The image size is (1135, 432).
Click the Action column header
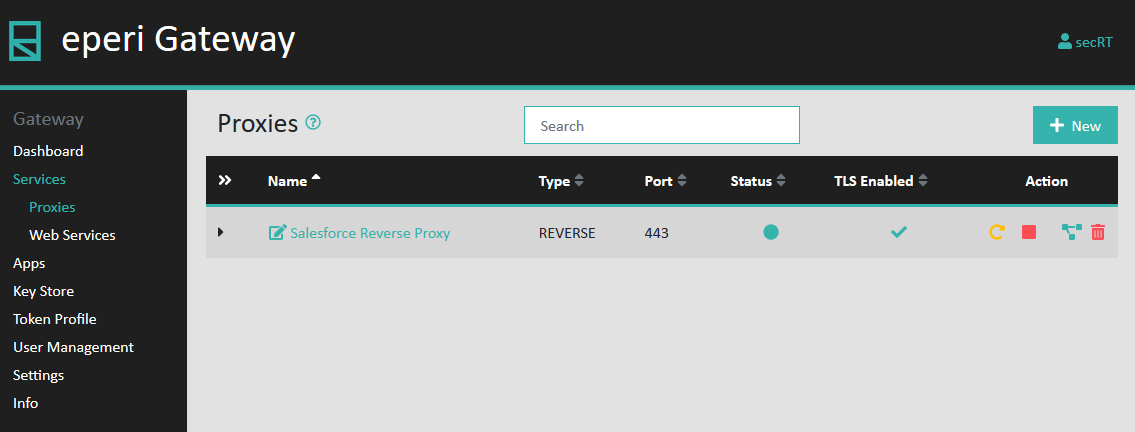[x=1046, y=181]
